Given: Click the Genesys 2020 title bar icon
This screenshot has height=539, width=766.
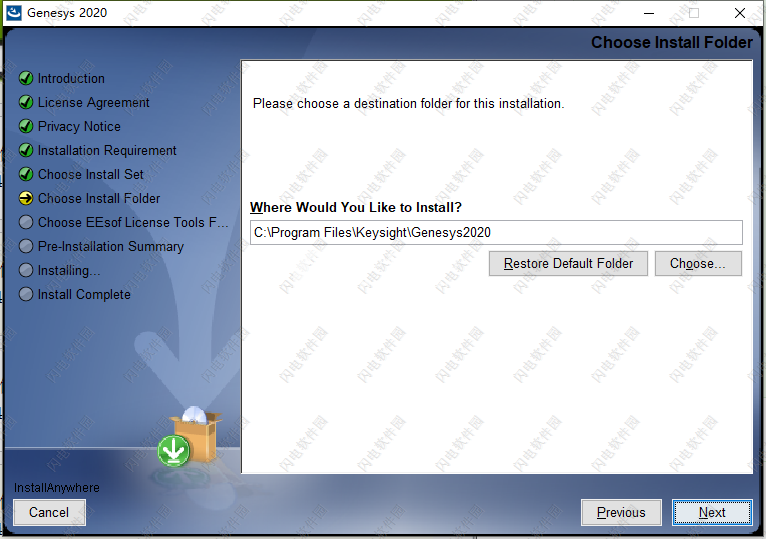Looking at the screenshot, I should 14,13.
